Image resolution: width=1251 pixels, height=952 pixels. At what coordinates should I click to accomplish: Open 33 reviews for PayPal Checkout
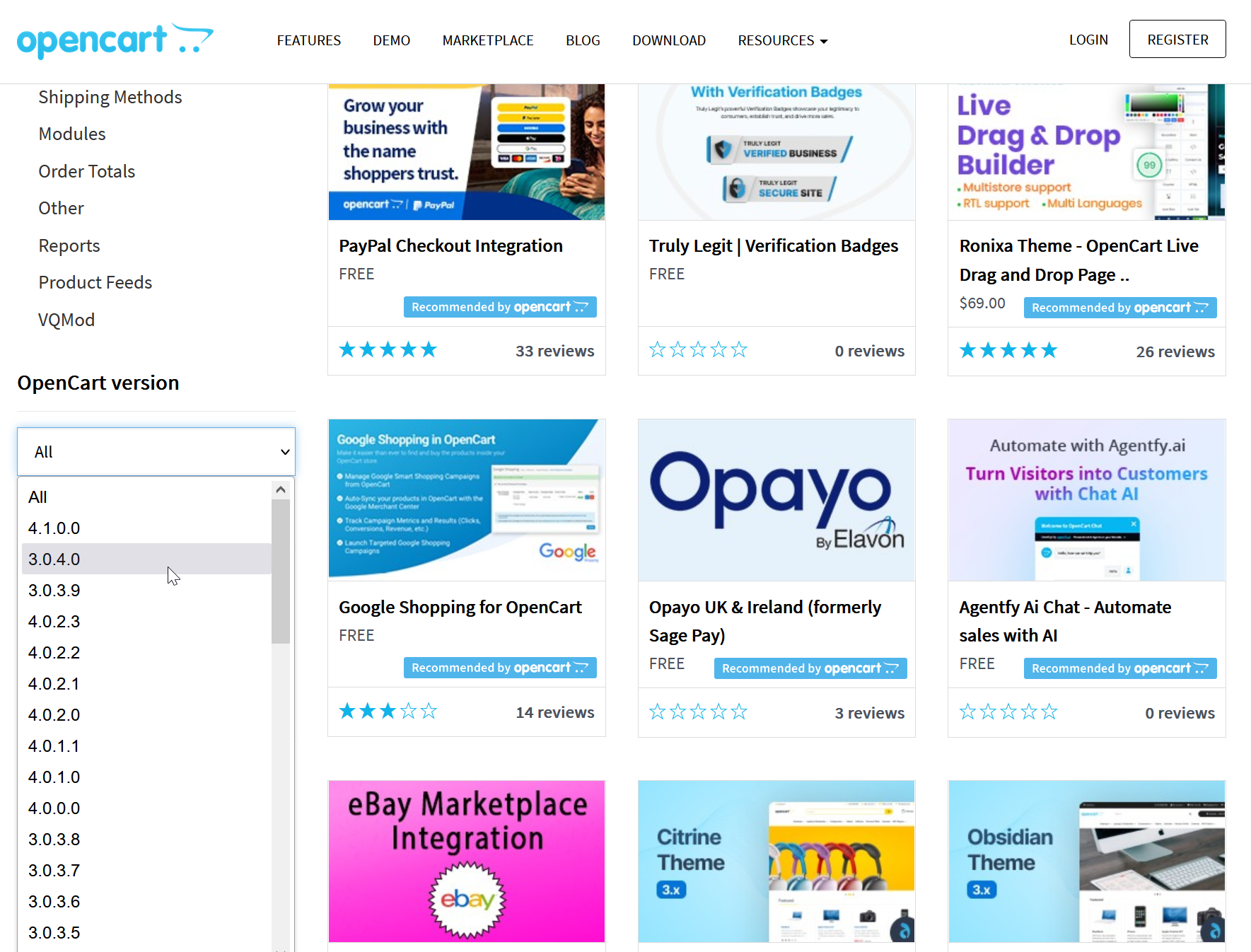(555, 351)
